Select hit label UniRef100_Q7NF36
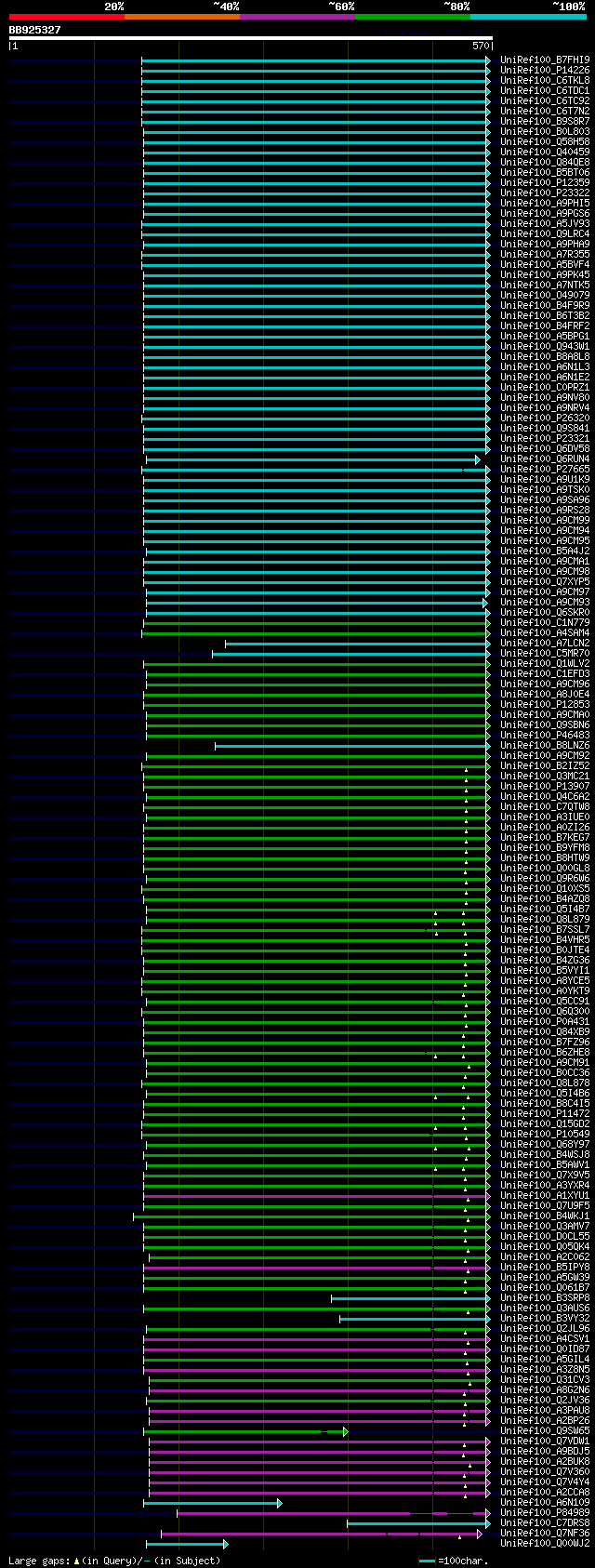This screenshot has width=595, height=1568. [545, 1533]
